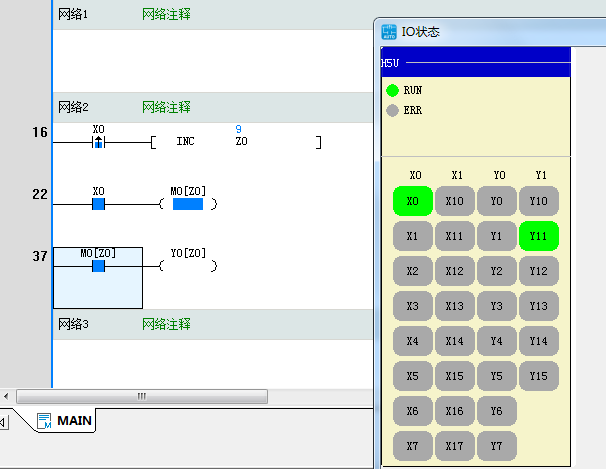Screen dimensions: 606x469
Task: Select the 网络2 network header
Action: 73,107
